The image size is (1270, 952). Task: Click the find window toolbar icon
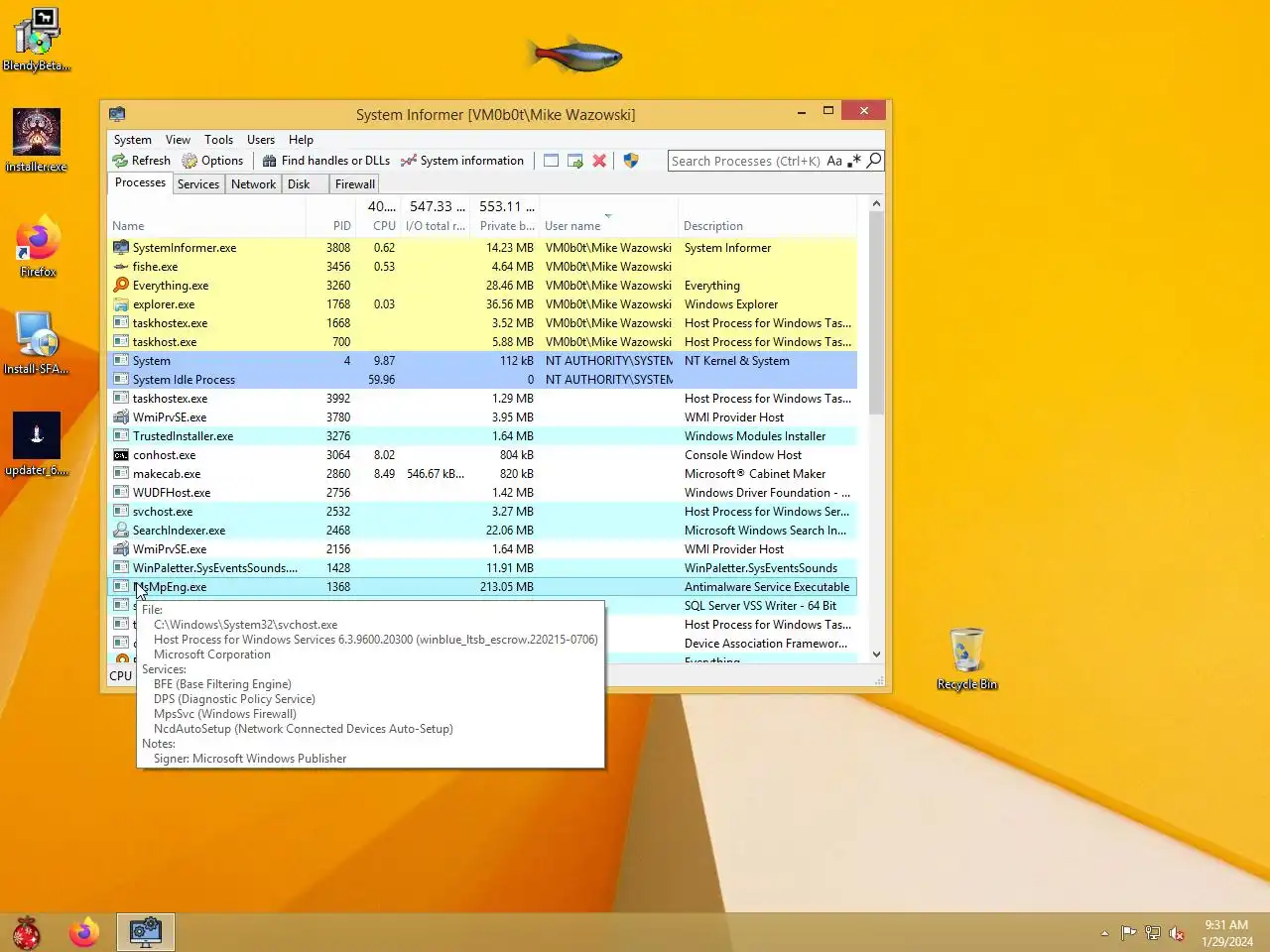(551, 161)
